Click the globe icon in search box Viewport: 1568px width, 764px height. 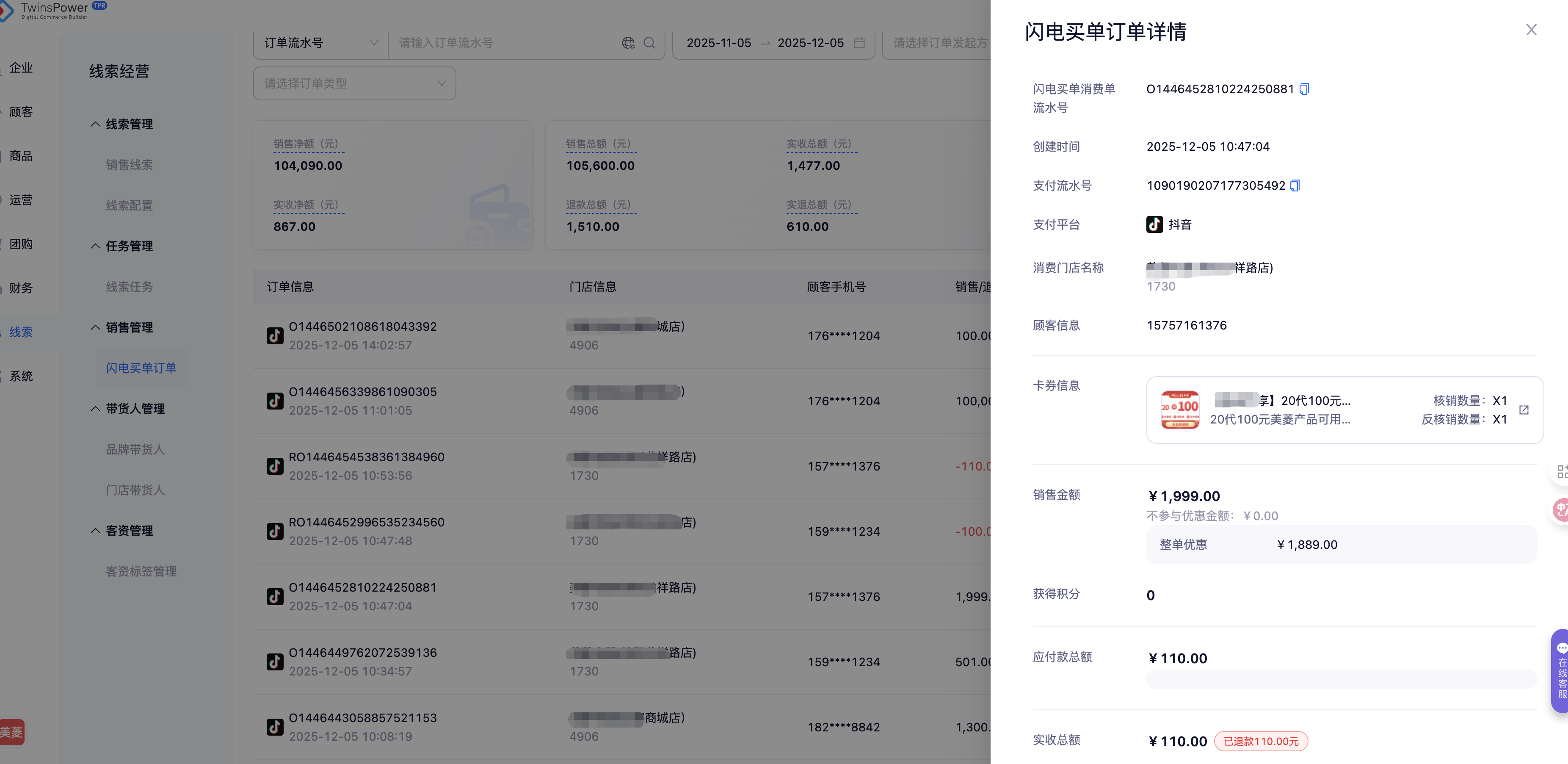pos(628,43)
